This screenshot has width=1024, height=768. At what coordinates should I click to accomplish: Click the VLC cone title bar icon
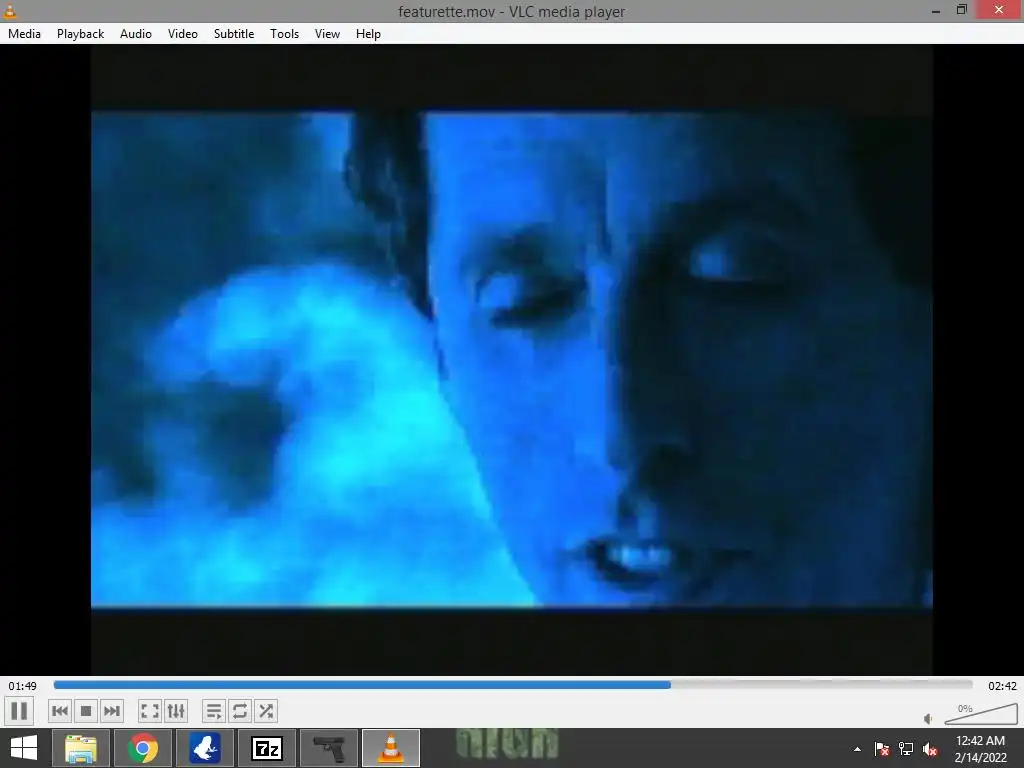pos(10,10)
